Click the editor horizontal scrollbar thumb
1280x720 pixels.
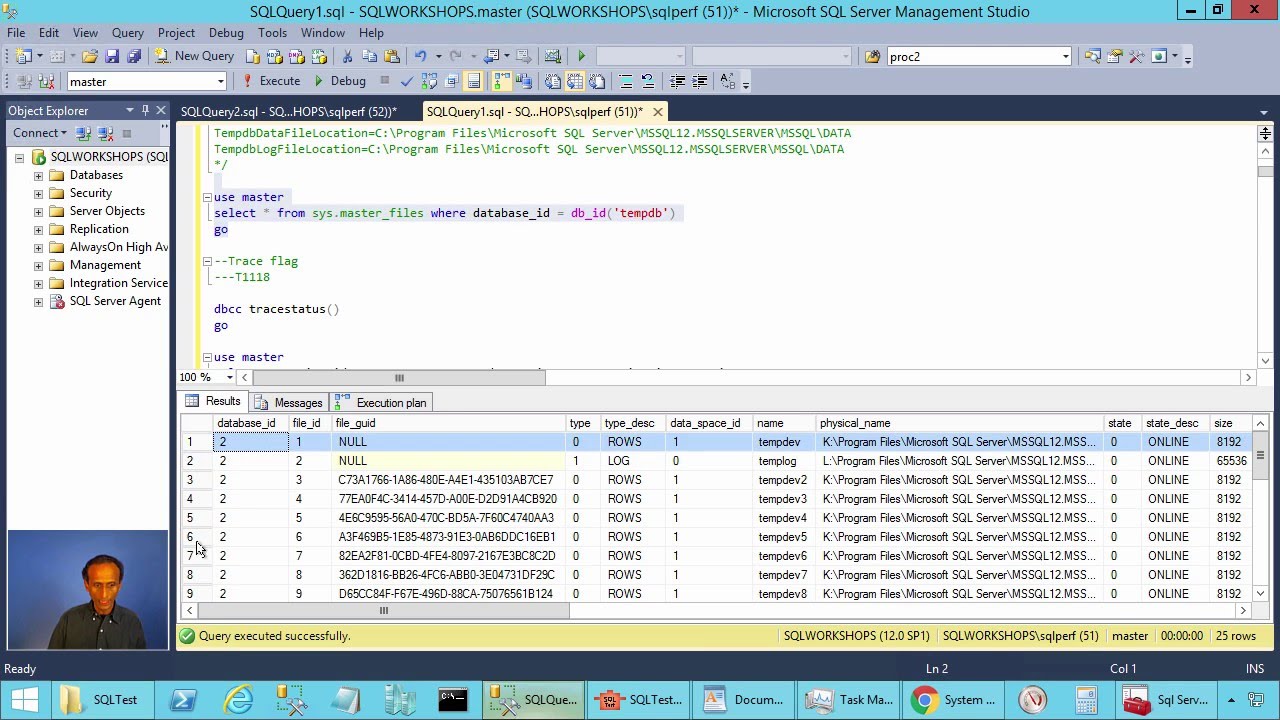click(x=399, y=377)
